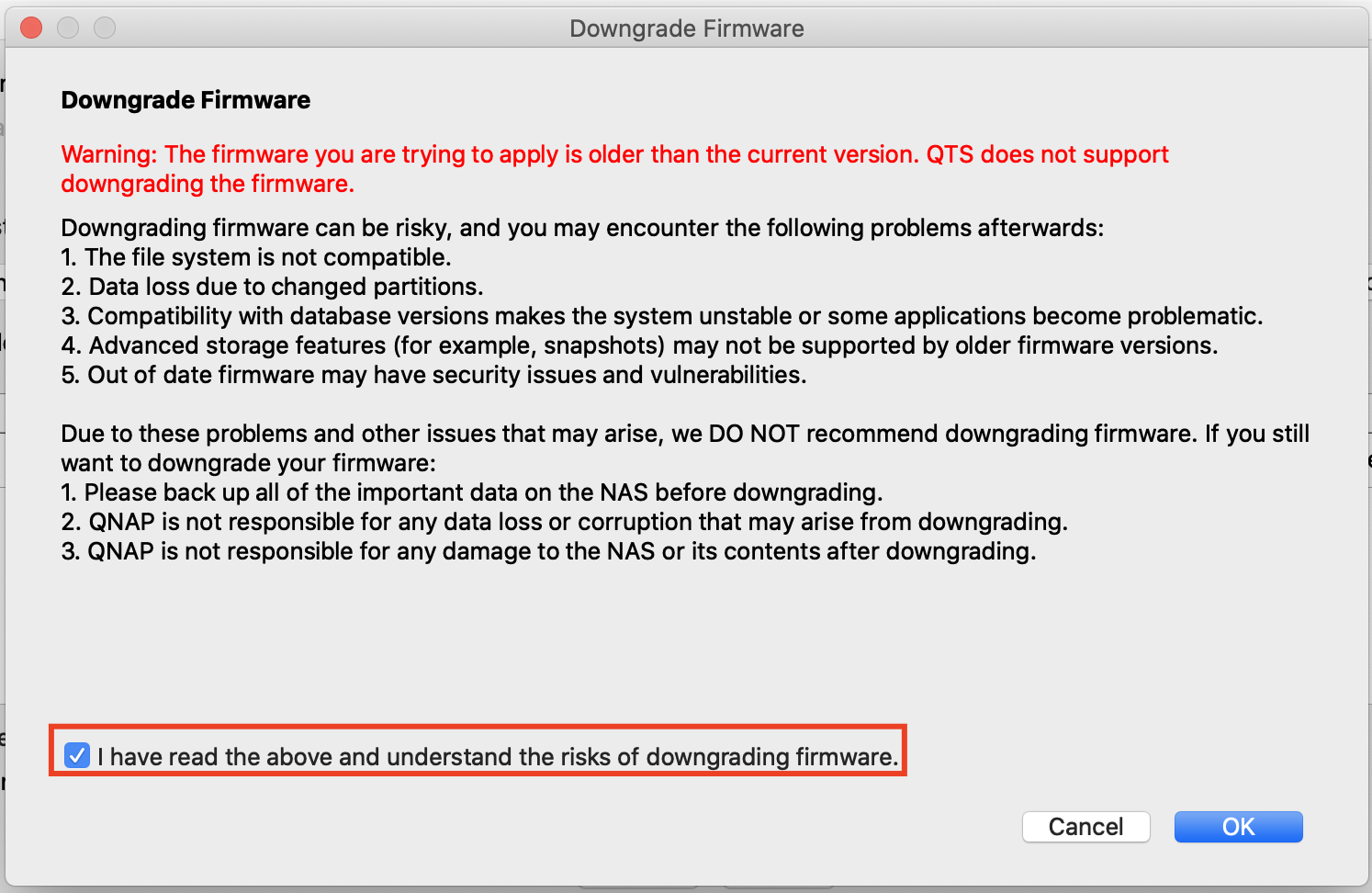Close the Downgrade Firmware window
1372x893 pixels.
click(31, 28)
